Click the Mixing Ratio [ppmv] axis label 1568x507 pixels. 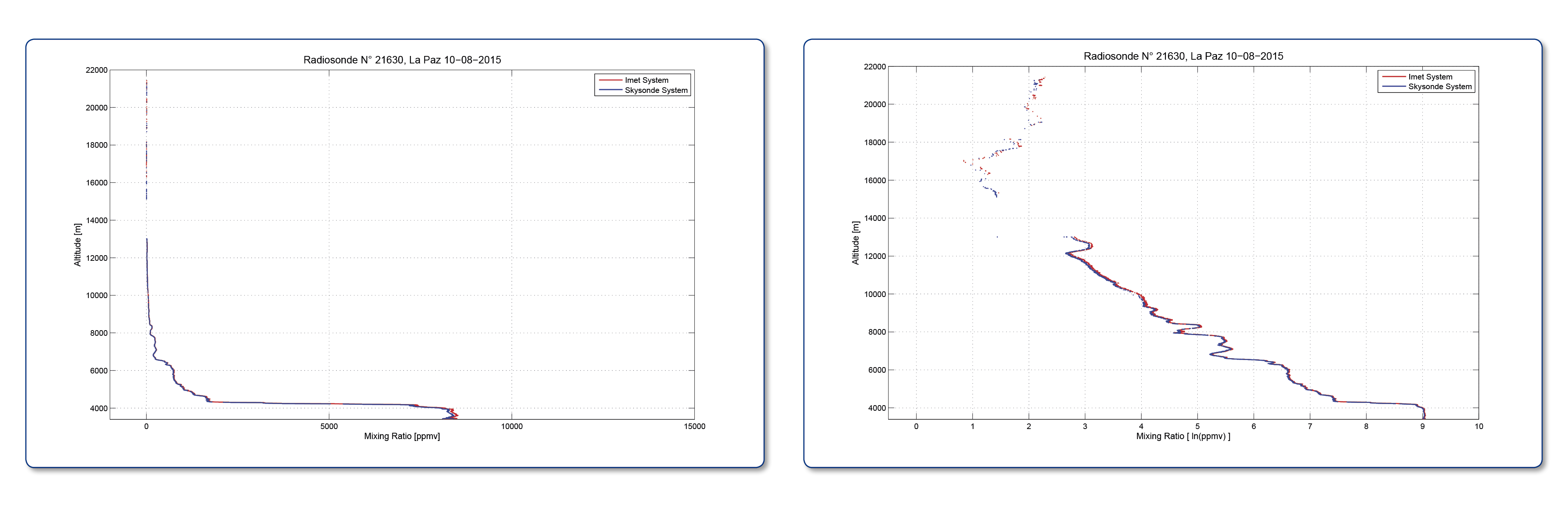[402, 436]
